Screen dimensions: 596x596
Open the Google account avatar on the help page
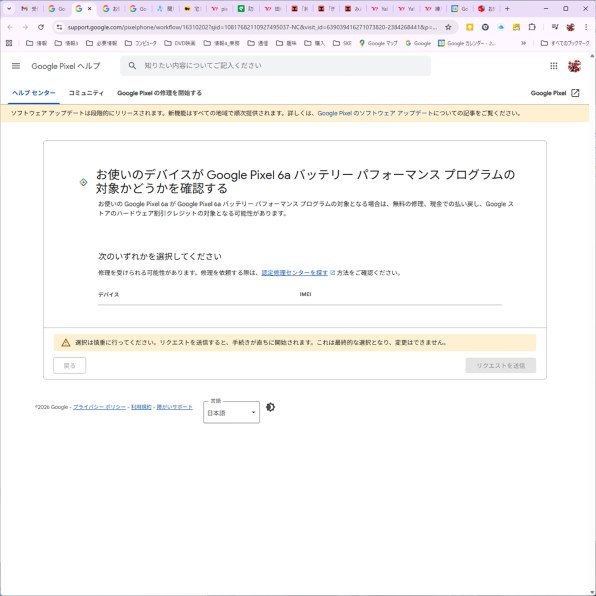tap(574, 66)
